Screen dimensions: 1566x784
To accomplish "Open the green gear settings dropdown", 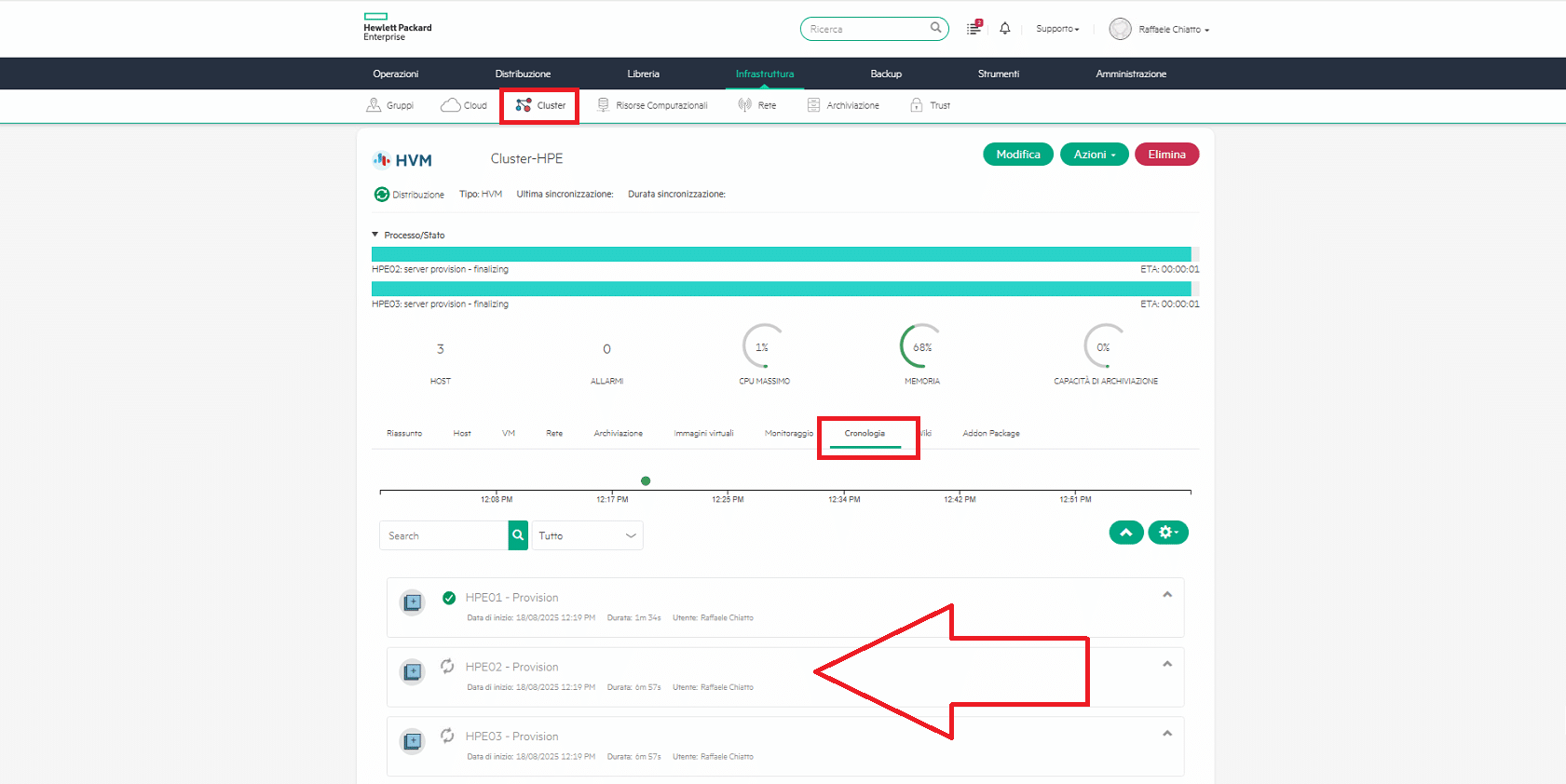I will pos(1168,533).
